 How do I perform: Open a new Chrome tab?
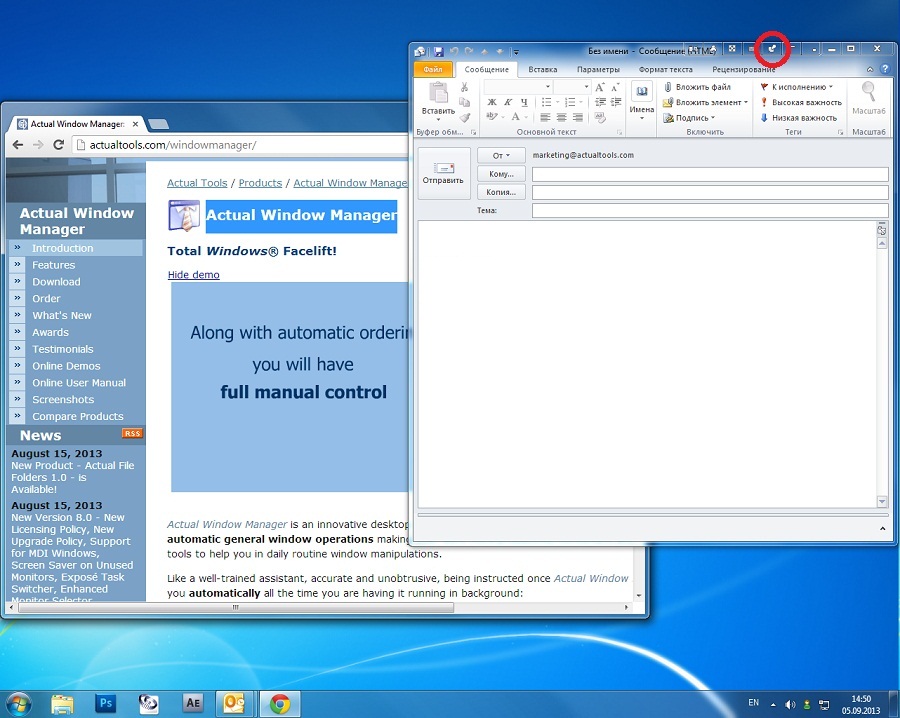(158, 124)
